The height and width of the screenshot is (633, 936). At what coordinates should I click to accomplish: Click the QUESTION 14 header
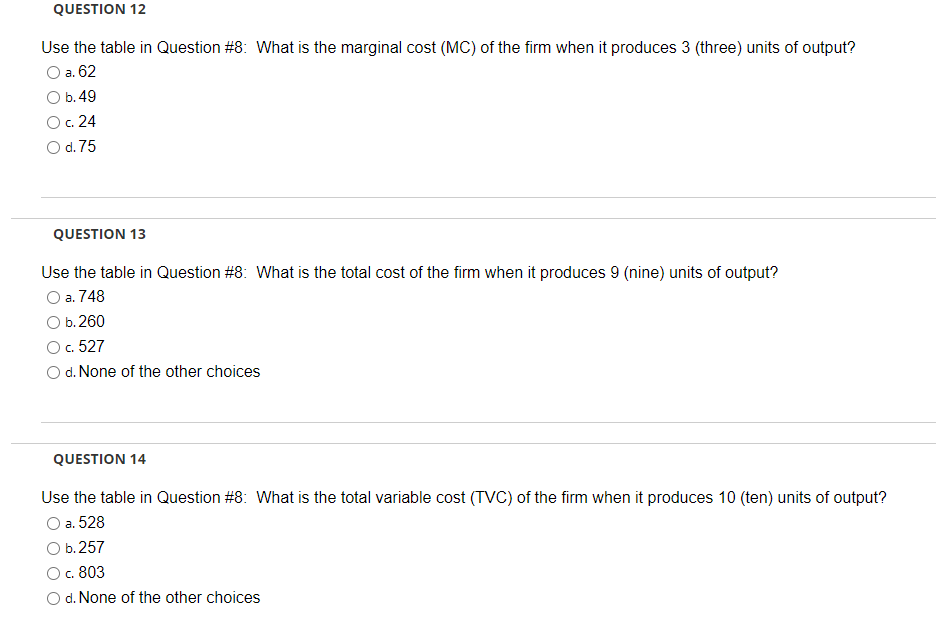99,459
